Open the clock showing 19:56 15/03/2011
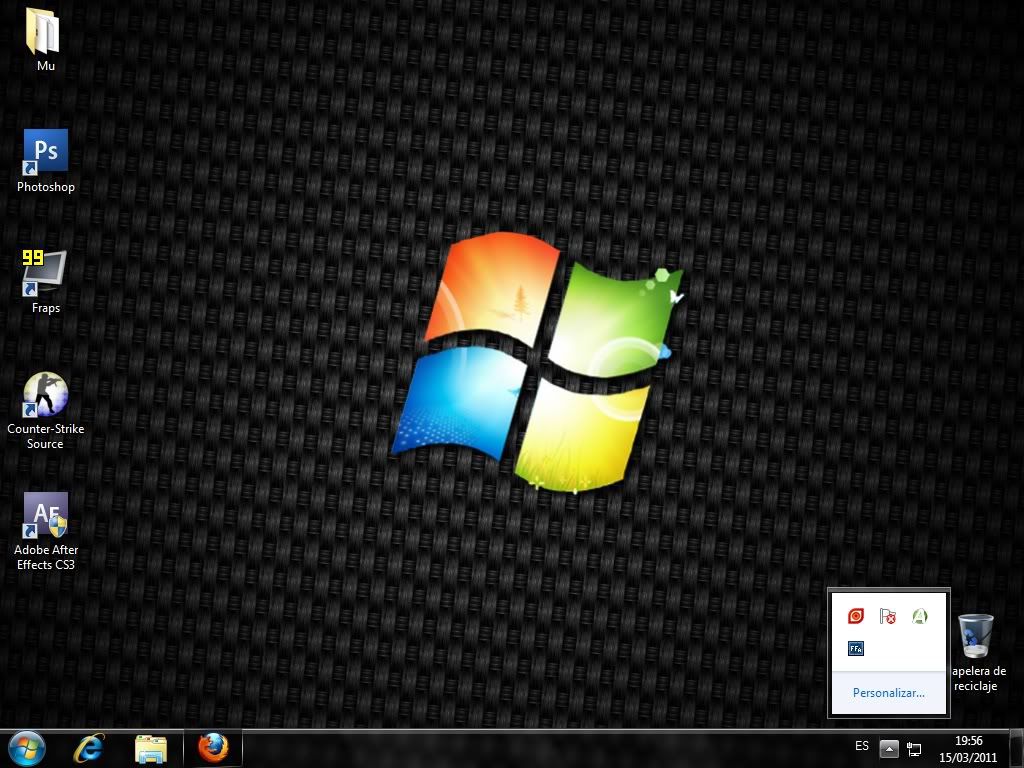1024x768 pixels. coord(968,749)
